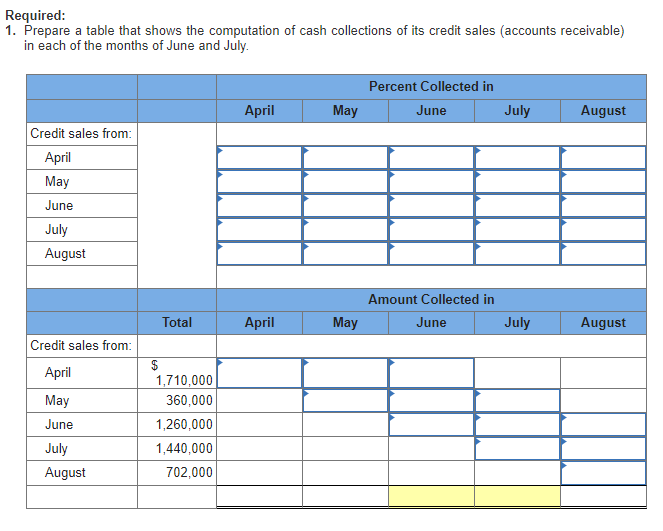This screenshot has height=531, width=663.
Task: Select percent cell for June sales collected in May
Action: tap(345, 206)
